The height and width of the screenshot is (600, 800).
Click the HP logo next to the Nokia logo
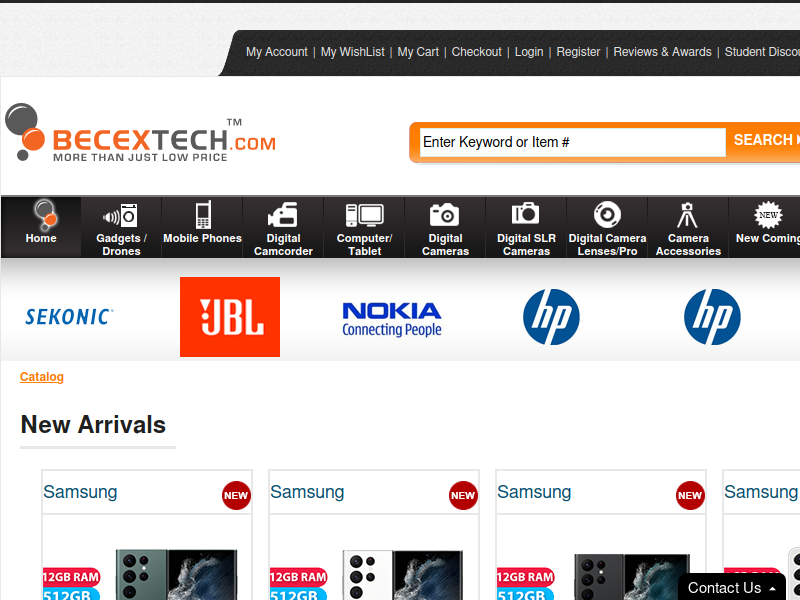(551, 317)
